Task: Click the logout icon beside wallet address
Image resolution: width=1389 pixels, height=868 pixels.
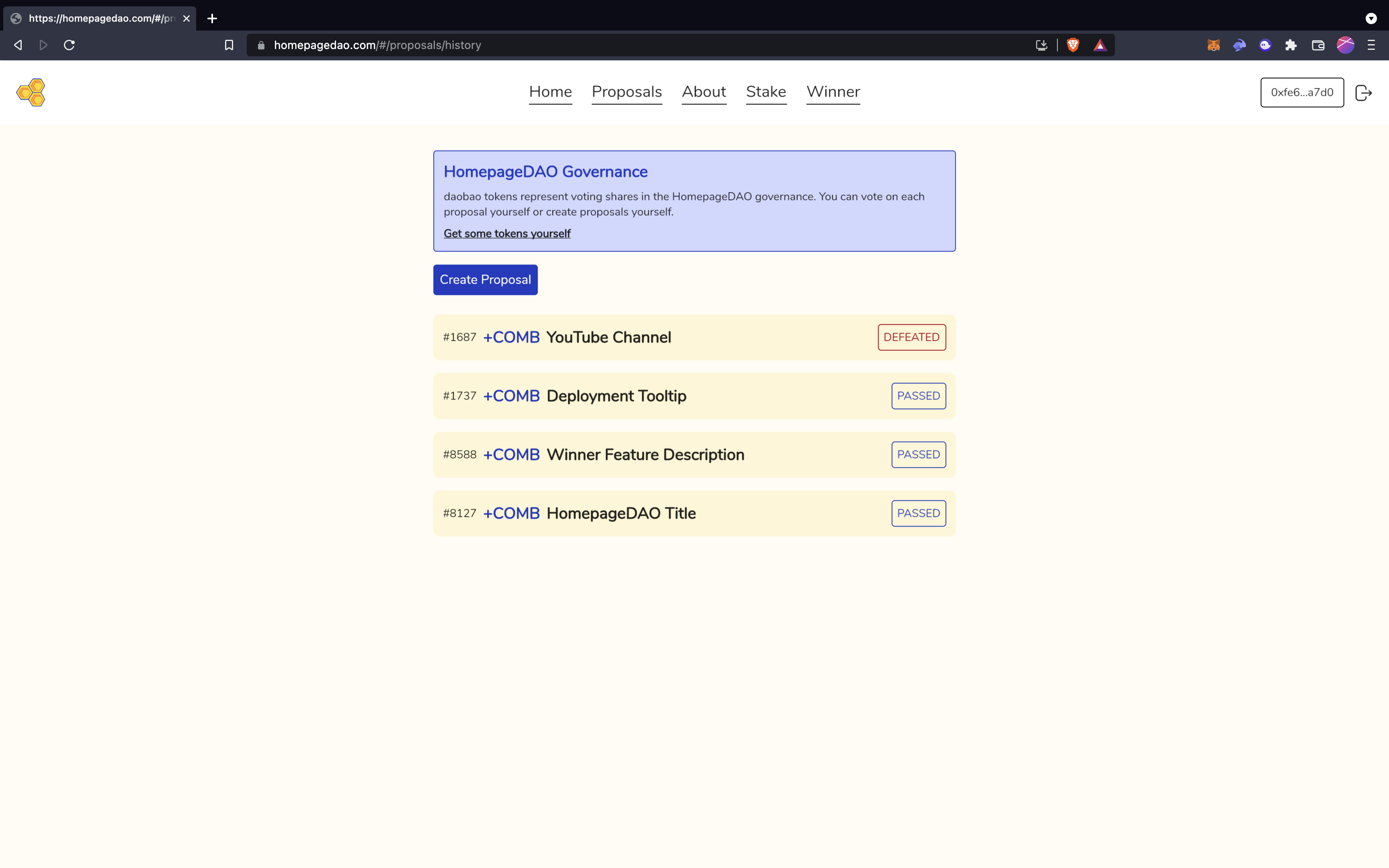Action: coord(1363,92)
